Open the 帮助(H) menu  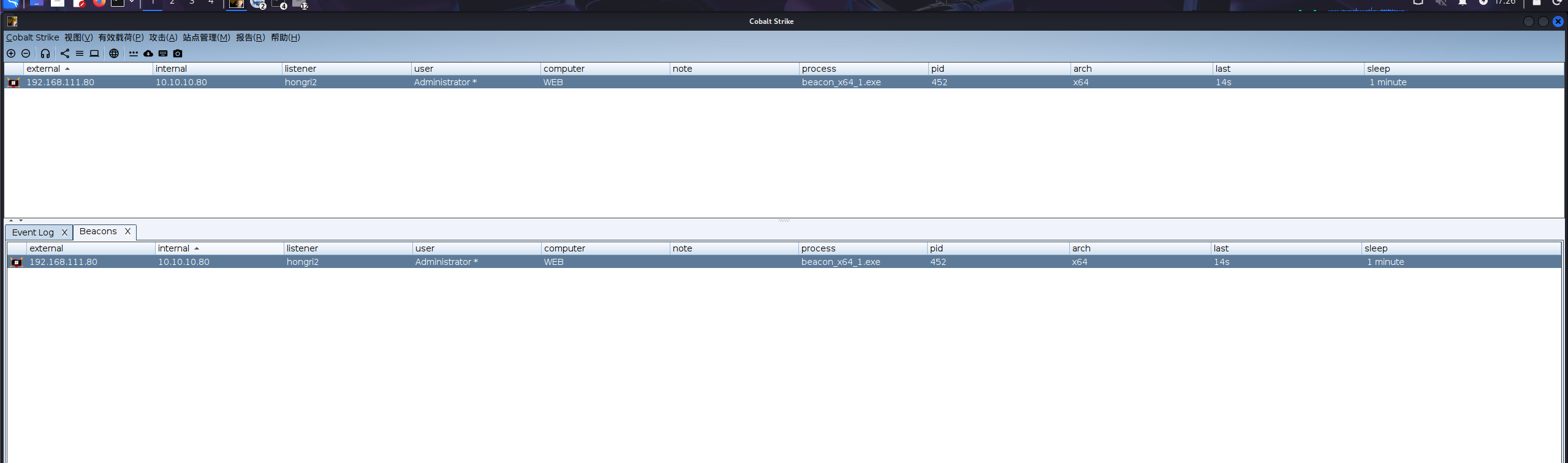tap(285, 37)
